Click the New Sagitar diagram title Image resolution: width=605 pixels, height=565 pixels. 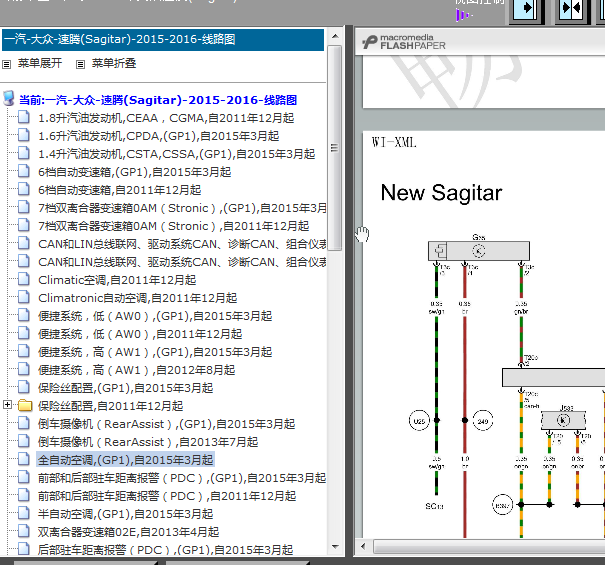point(441,193)
